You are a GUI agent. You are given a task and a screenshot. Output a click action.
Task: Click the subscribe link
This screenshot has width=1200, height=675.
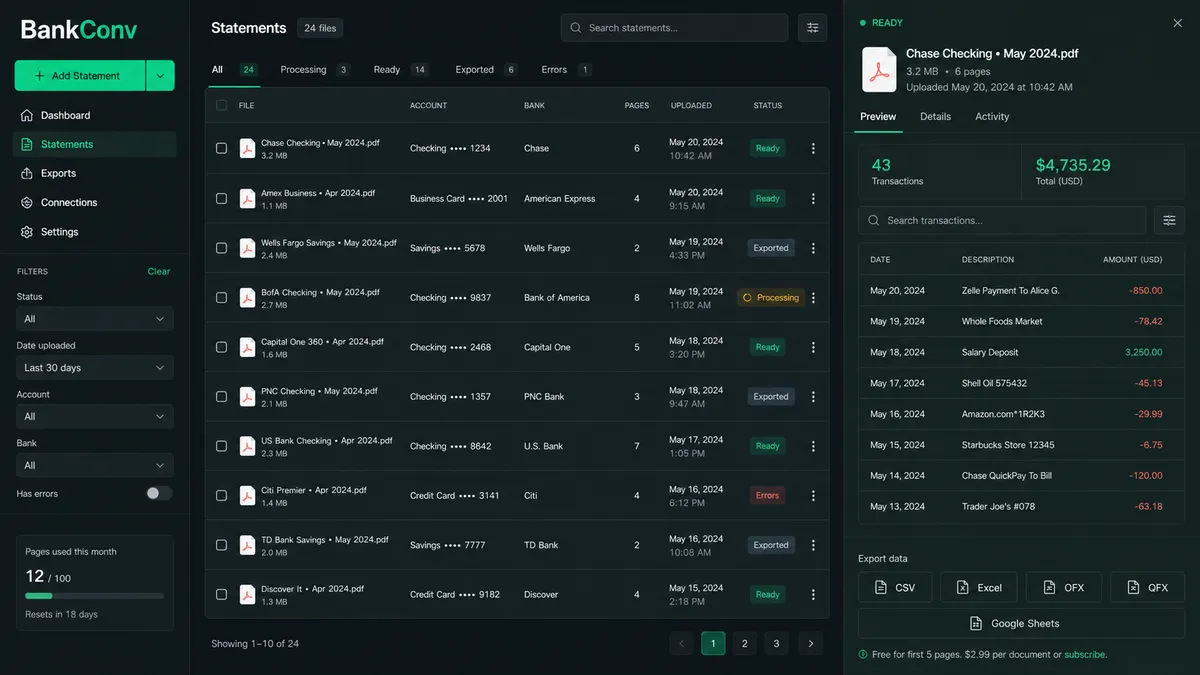[x=1085, y=655]
